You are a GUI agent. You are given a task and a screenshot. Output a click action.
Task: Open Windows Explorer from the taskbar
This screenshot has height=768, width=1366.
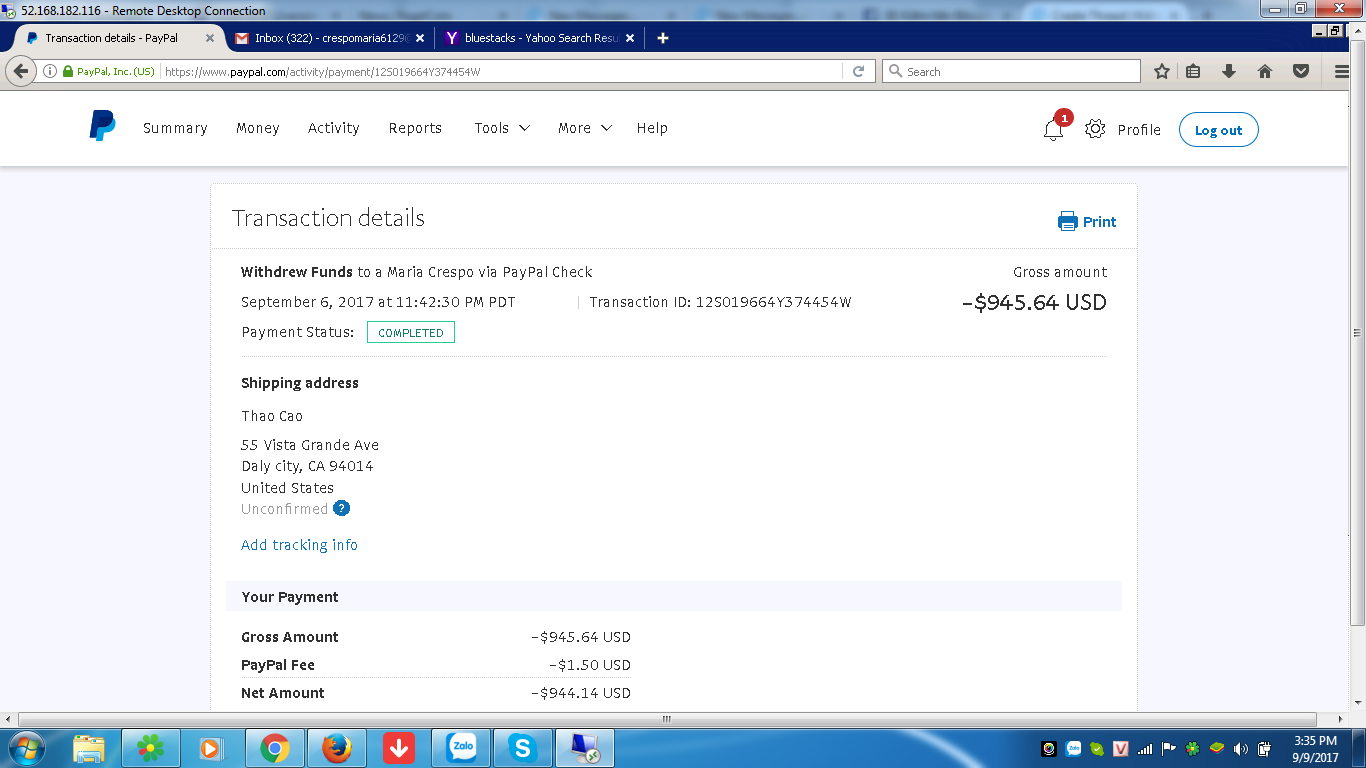click(89, 748)
